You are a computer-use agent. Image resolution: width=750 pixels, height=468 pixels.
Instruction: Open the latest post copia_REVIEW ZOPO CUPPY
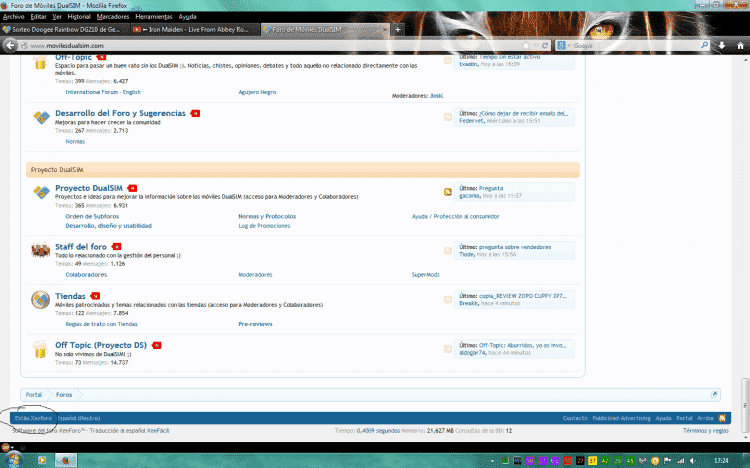point(522,296)
